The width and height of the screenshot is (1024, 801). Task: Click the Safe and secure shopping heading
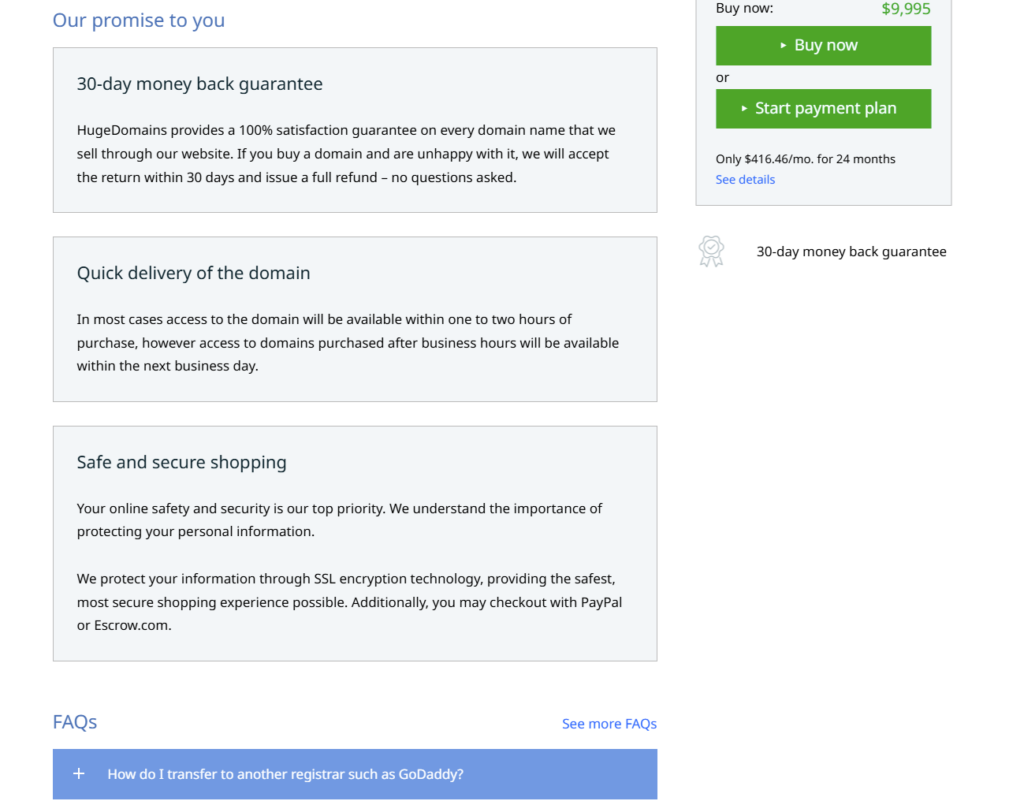point(182,462)
